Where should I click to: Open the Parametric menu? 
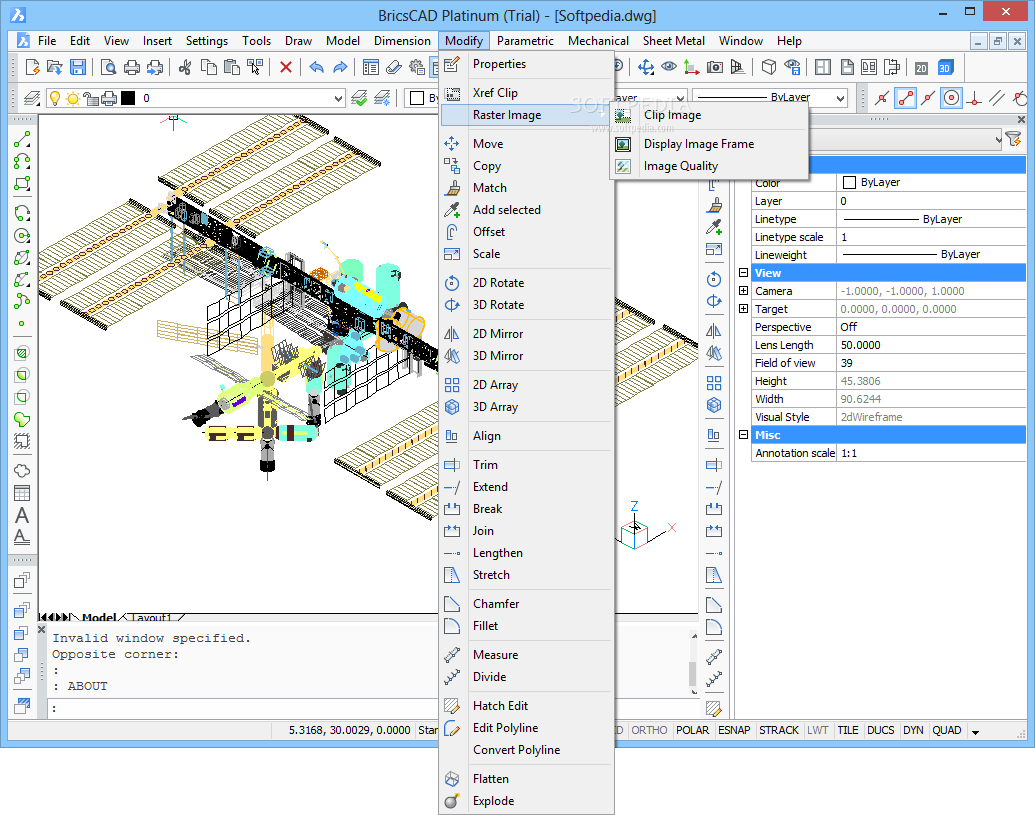coord(525,41)
